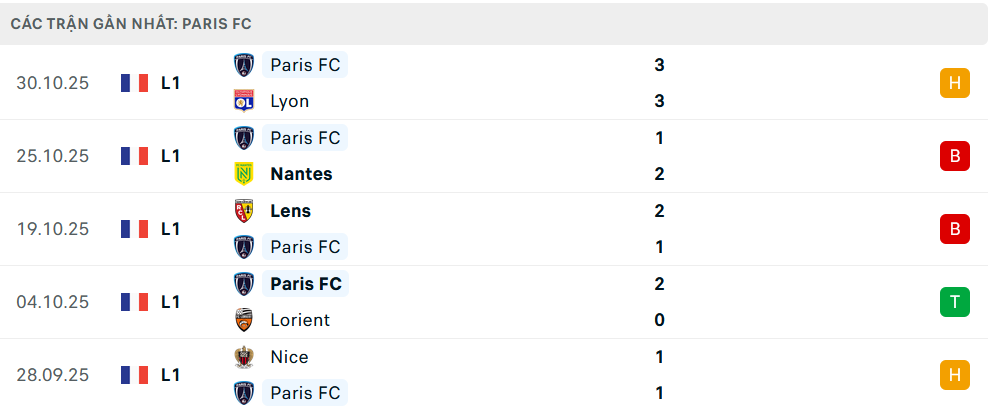Click French flag icon for 04.10.25 match
This screenshot has height=412, width=991.
[134, 302]
